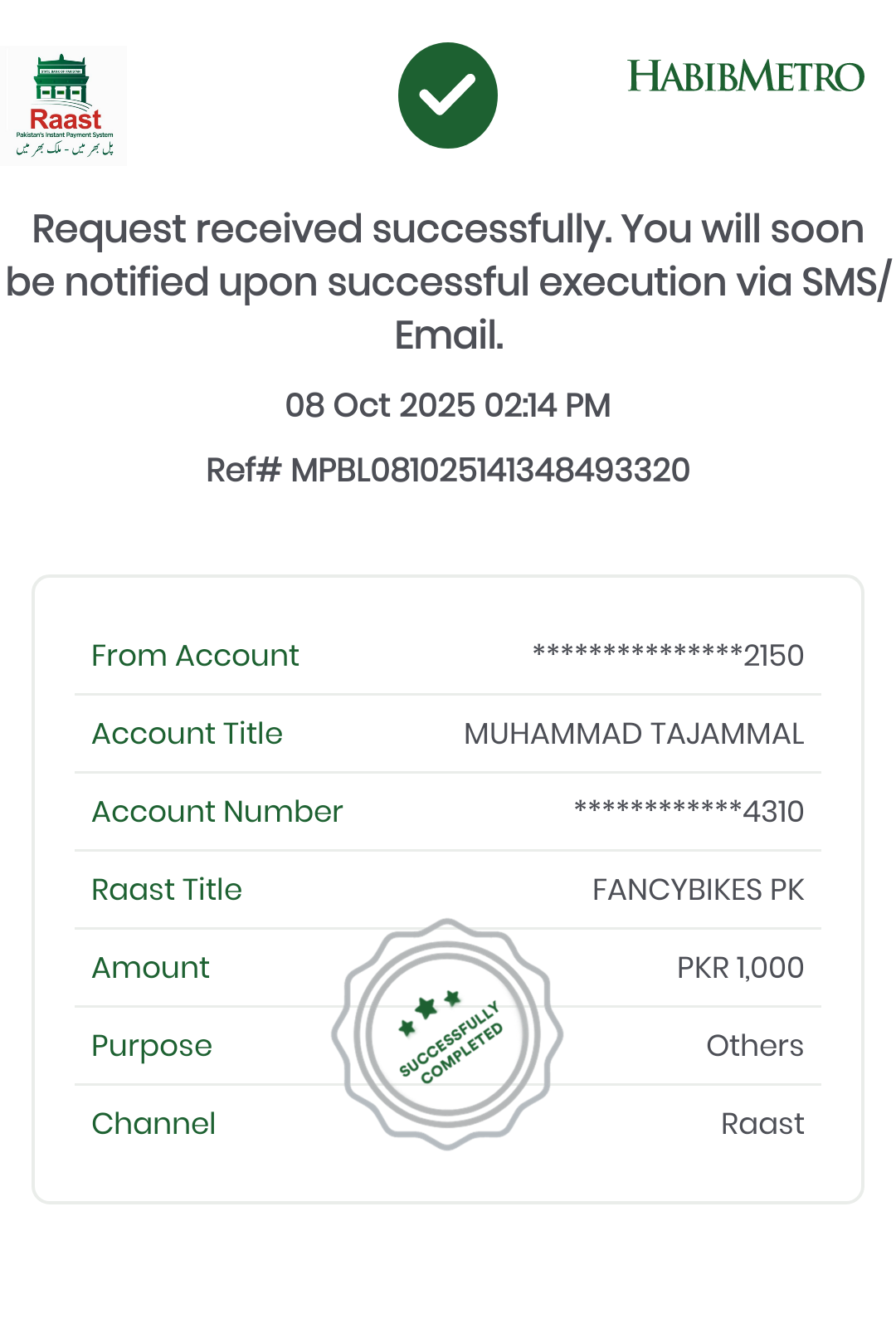Select the masked account ending in 2150
896x1319 pixels.
[668, 656]
